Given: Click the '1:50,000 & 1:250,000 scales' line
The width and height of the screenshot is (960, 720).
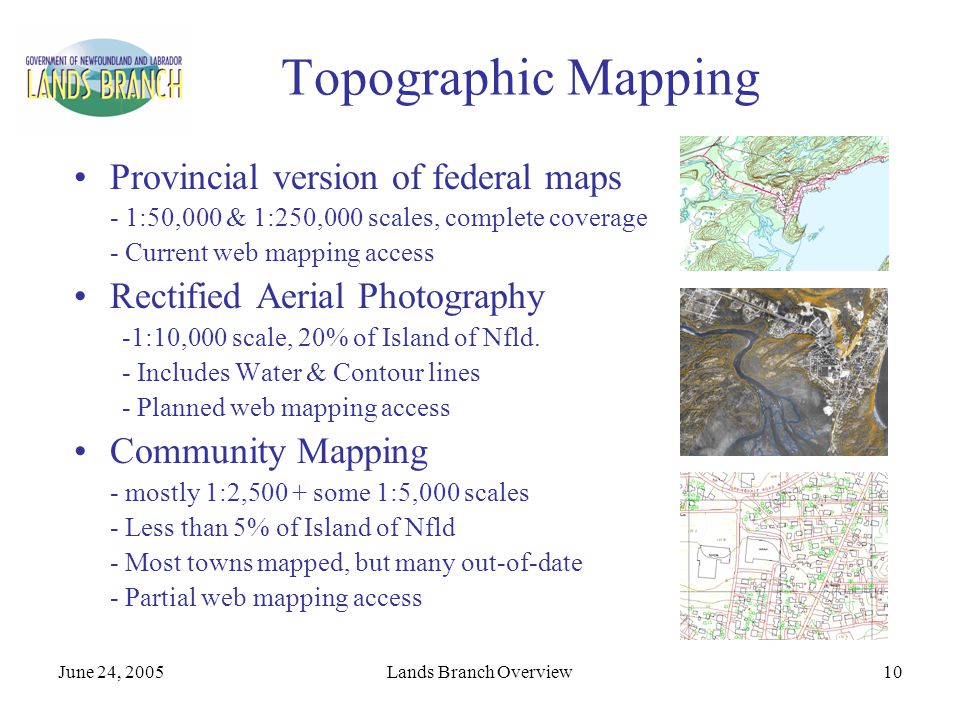Looking at the screenshot, I should pos(378,218).
